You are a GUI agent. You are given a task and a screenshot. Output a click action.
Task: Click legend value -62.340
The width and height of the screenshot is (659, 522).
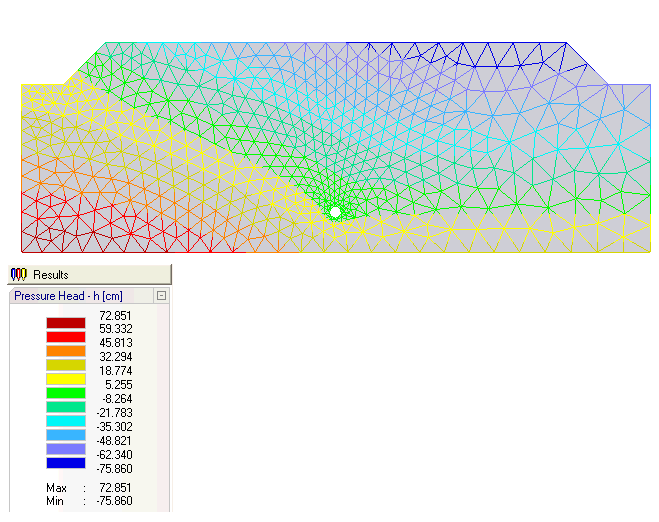[114, 455]
